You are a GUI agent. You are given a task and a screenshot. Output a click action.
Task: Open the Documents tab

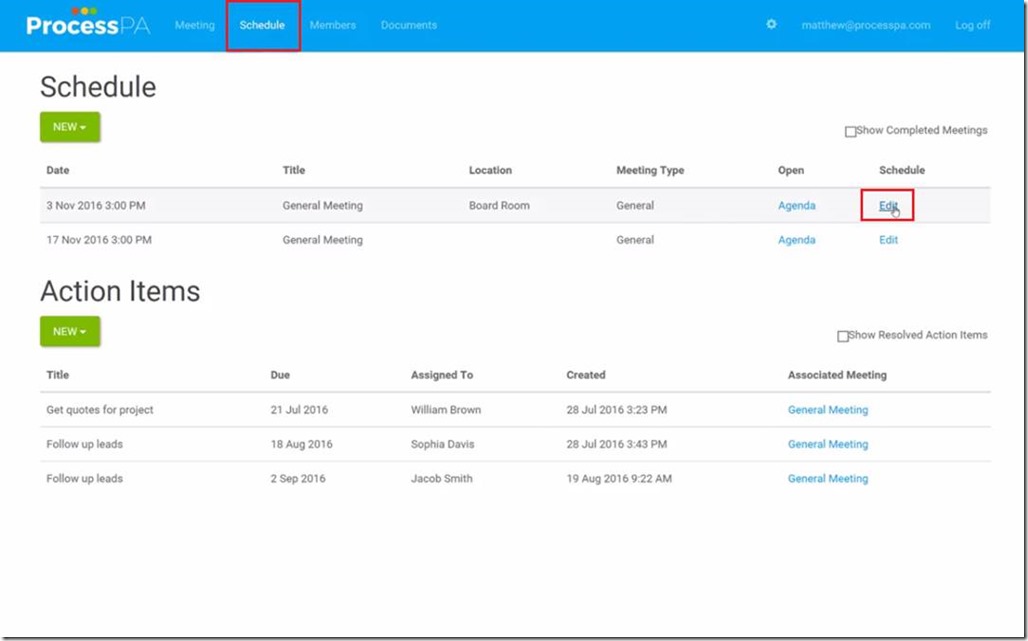coord(408,25)
